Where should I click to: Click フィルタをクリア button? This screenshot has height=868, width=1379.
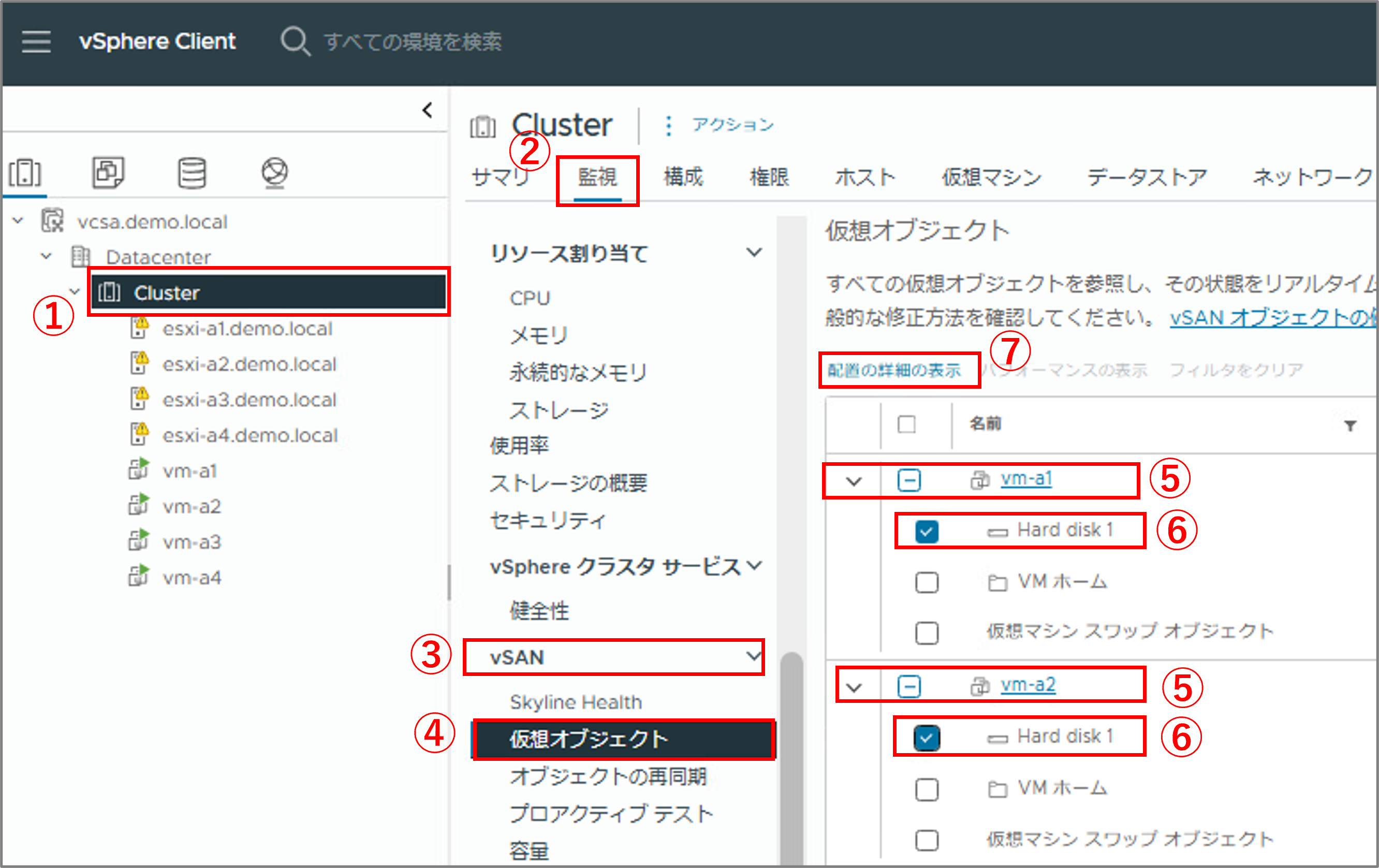pos(1236,370)
